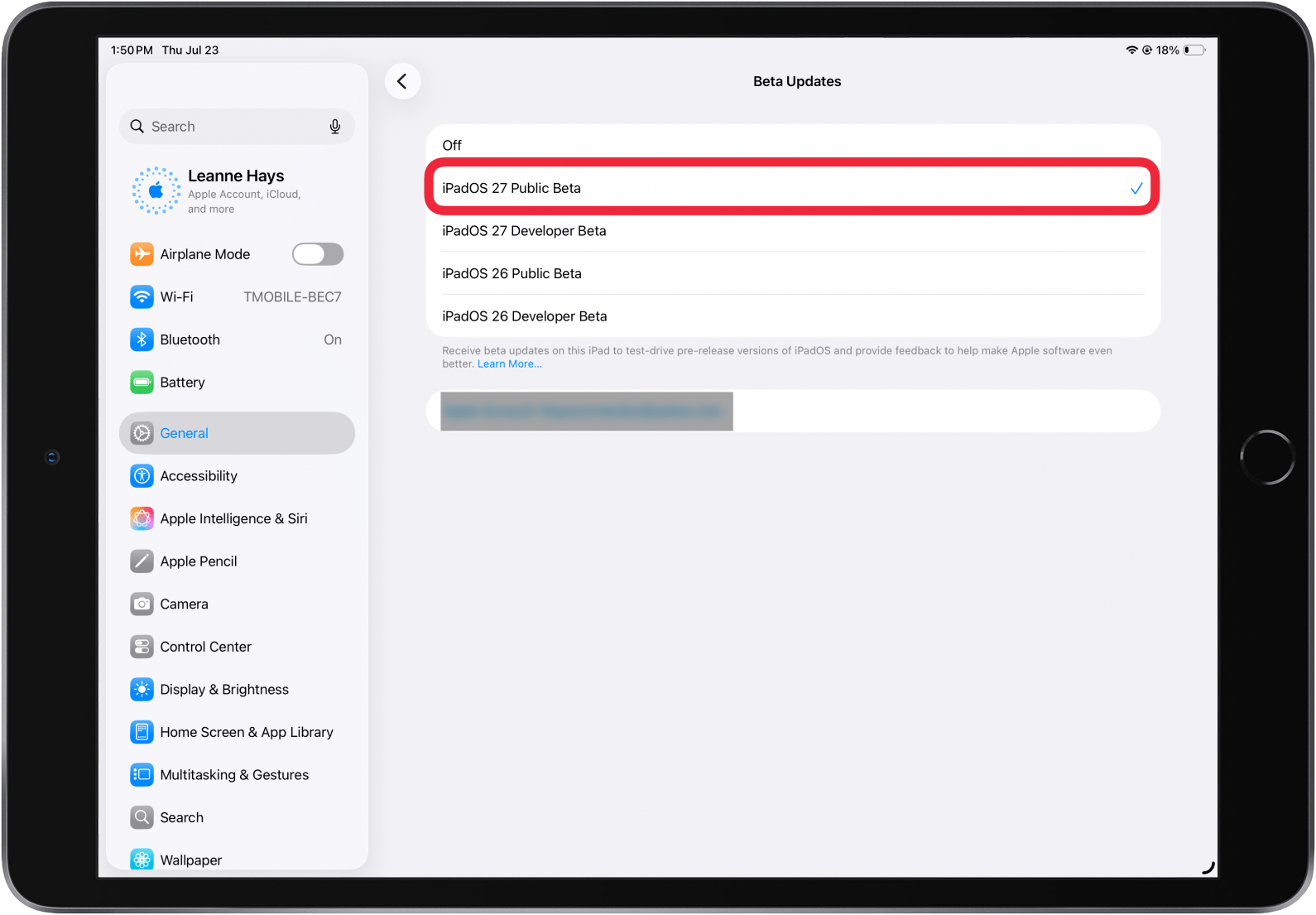The image size is (1316, 915).
Task: Open Apple Pencil settings
Action: pyautogui.click(x=237, y=561)
